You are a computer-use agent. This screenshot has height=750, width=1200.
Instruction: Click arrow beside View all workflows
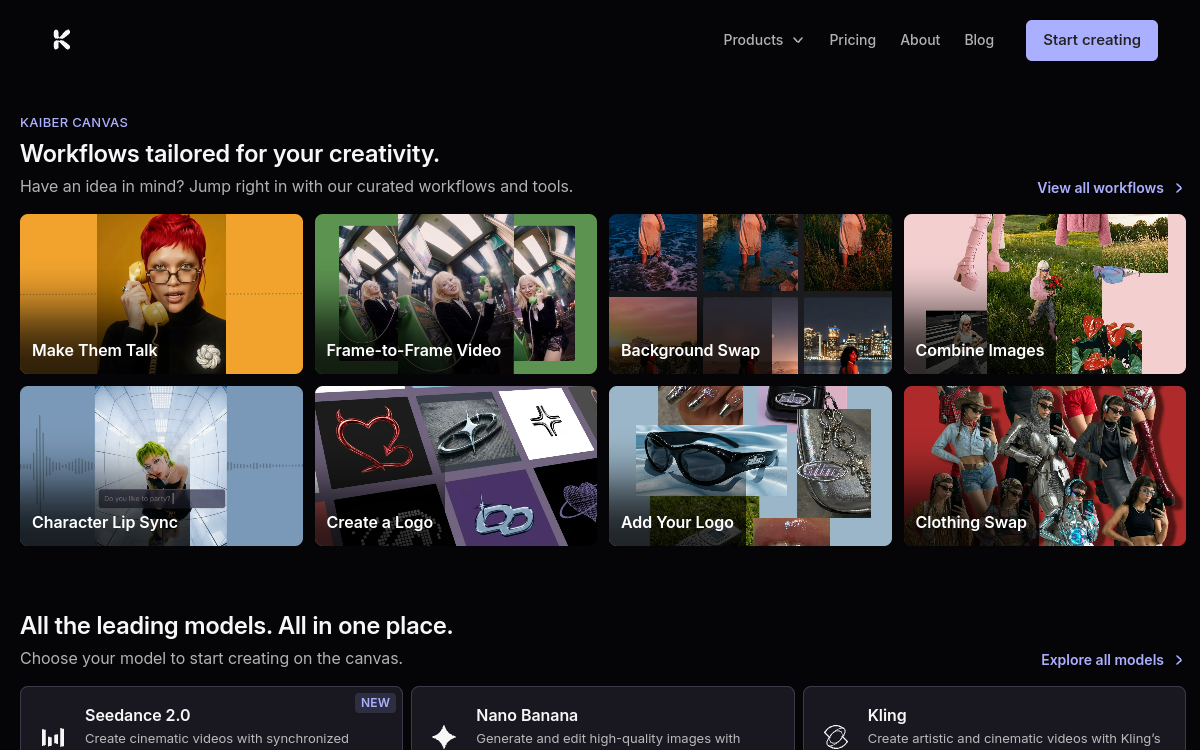tap(1179, 188)
